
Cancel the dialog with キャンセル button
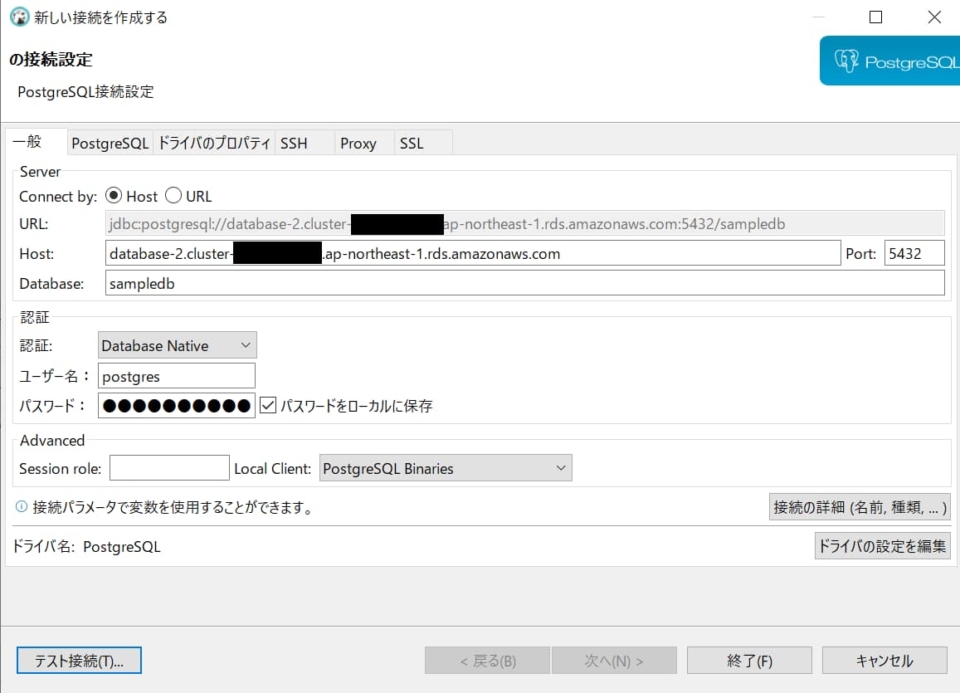pos(884,660)
